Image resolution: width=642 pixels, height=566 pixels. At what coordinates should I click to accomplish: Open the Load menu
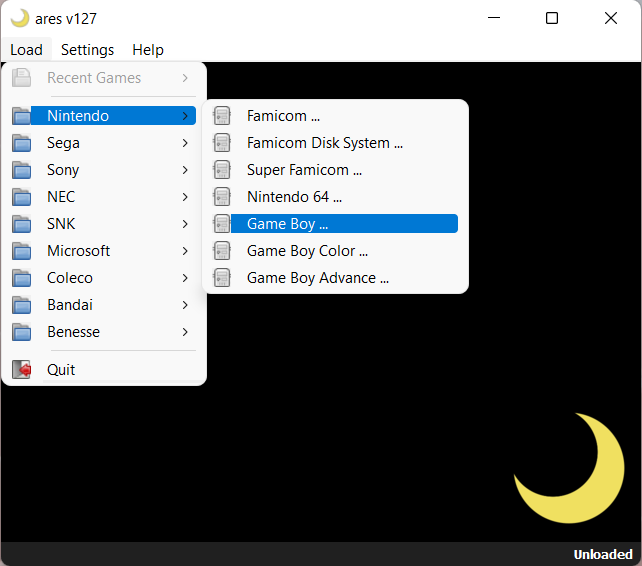[27, 50]
